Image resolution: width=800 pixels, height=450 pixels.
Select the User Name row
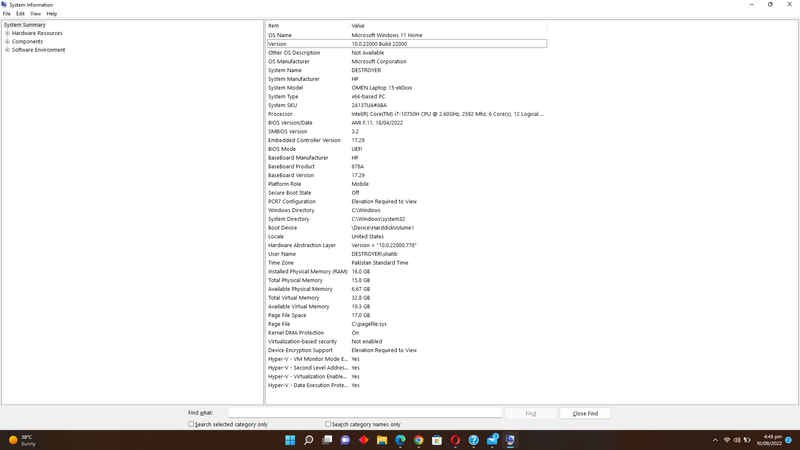(x=407, y=254)
